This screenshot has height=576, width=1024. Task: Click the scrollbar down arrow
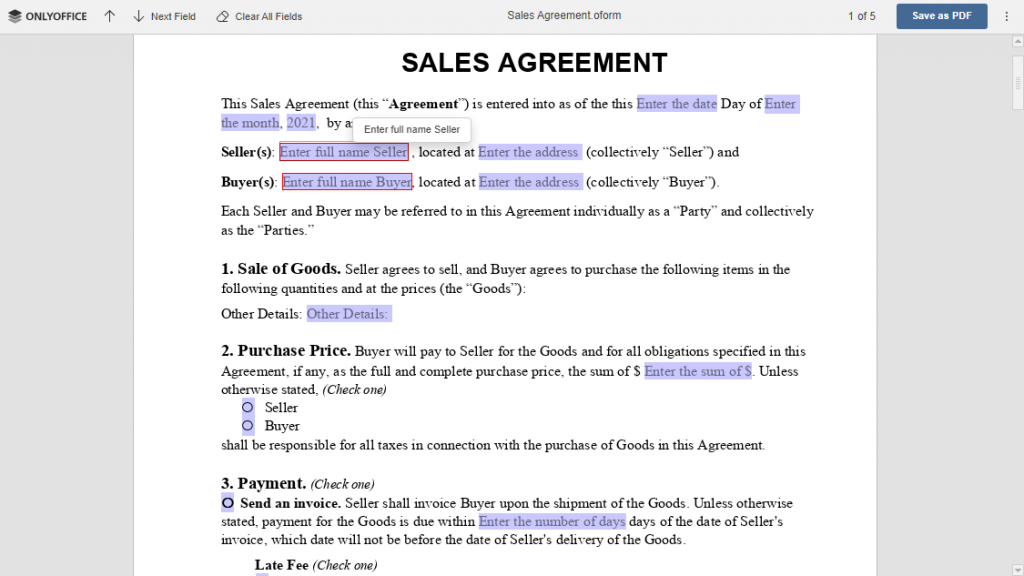point(1016,568)
